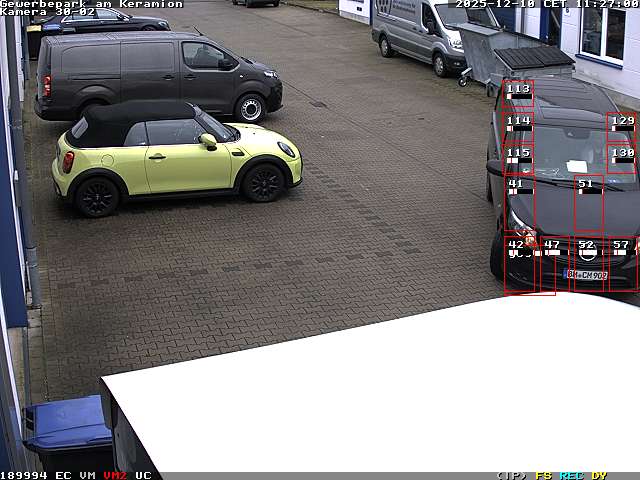Select detection box labeled 113

tap(518, 94)
